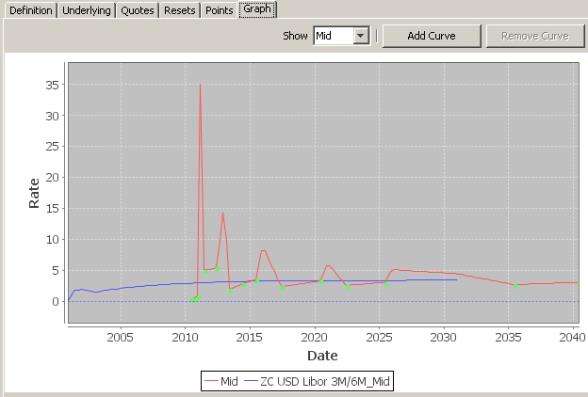Go to the Points tab
This screenshot has height=397, width=588.
point(219,10)
